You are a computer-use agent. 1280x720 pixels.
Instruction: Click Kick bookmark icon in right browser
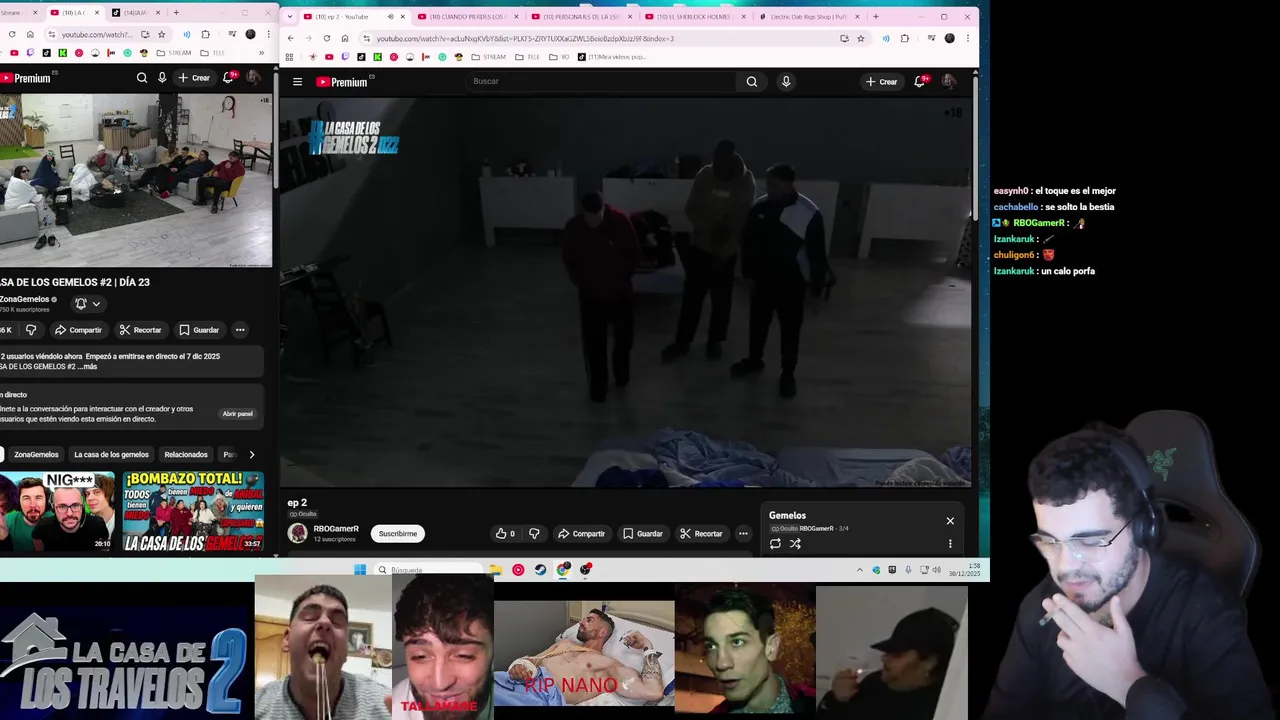coord(377,57)
